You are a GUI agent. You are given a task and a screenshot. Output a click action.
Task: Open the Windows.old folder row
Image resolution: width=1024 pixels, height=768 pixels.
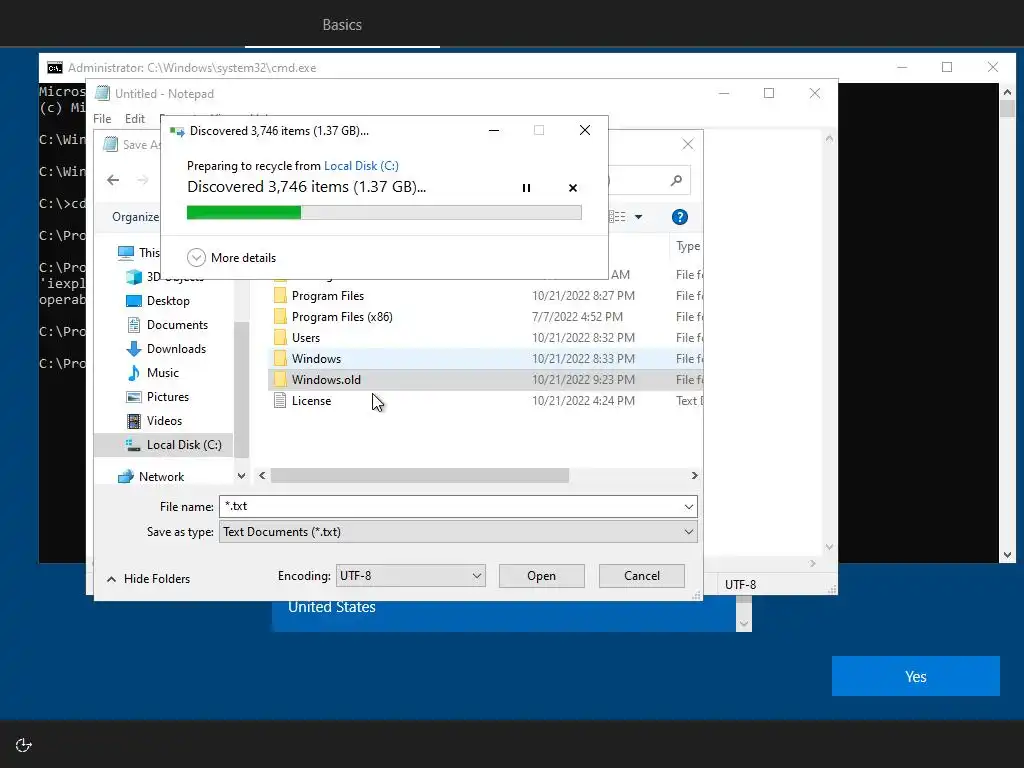pyautogui.click(x=485, y=379)
